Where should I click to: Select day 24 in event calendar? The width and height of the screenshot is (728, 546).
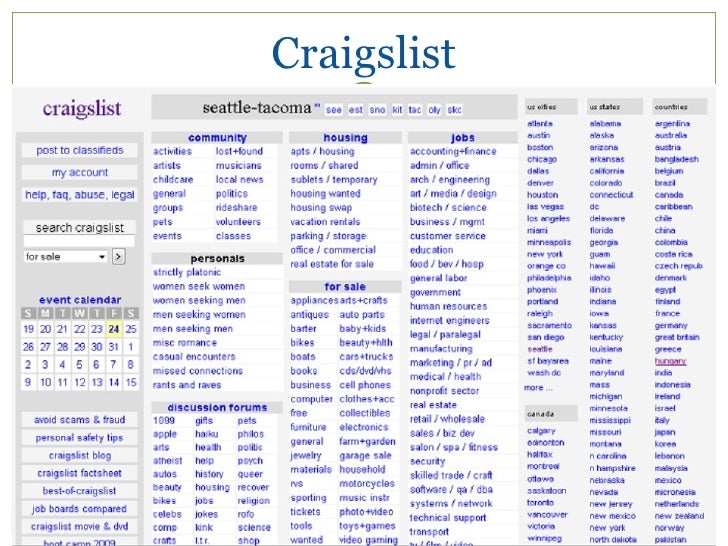pyautogui.click(x=114, y=329)
